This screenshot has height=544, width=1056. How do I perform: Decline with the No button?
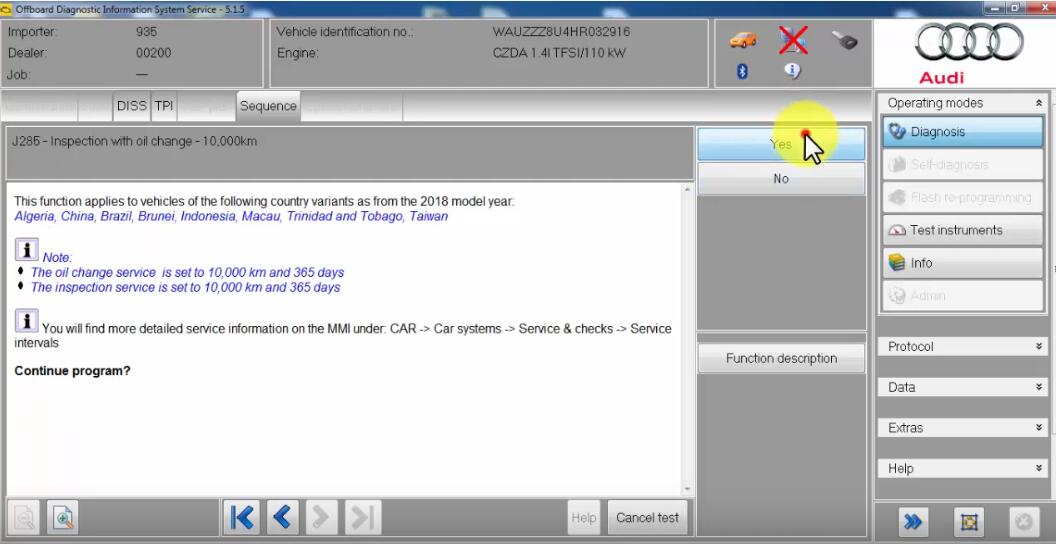coord(781,178)
